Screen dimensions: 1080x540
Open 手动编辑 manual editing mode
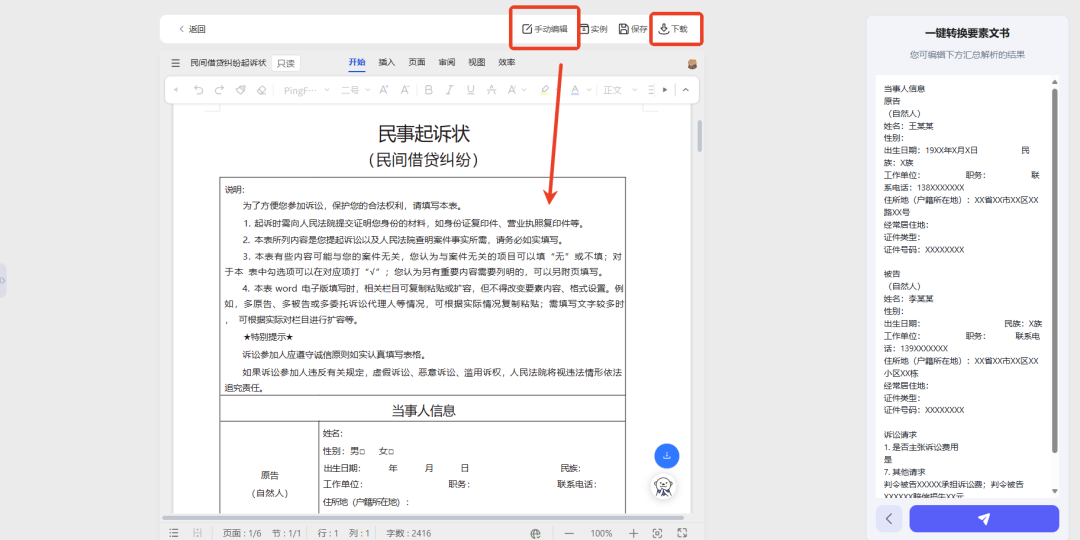(544, 29)
